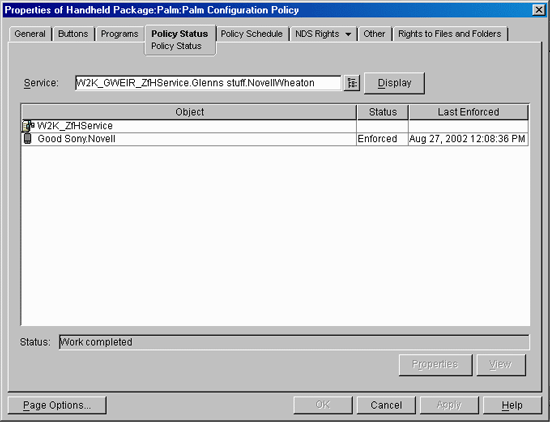Open Page Options dialog

[x=57, y=405]
